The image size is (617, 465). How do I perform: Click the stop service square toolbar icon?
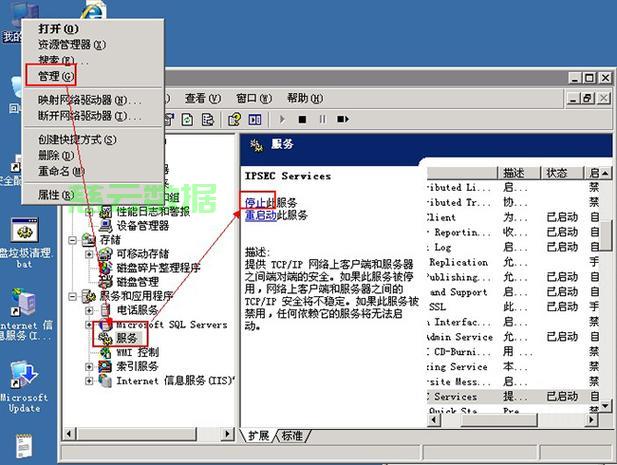[x=302, y=119]
